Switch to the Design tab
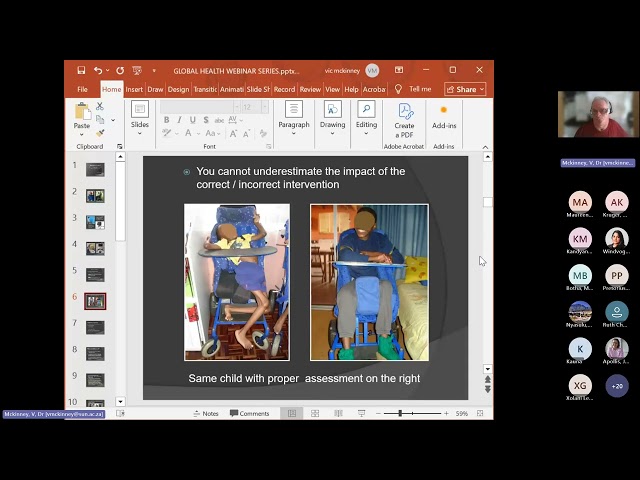This screenshot has height=480, width=640. (x=178, y=89)
